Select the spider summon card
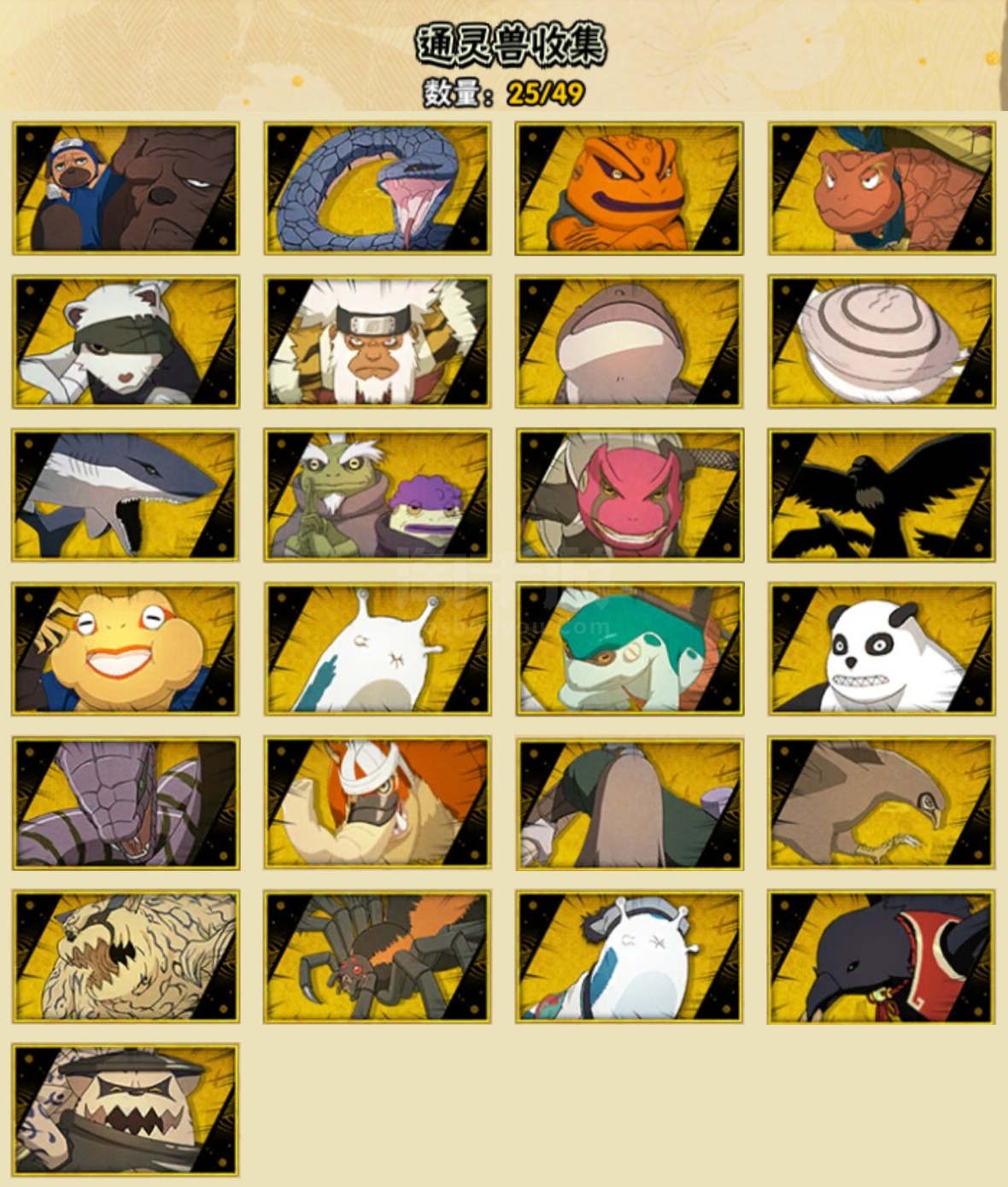Screen dimensions: 1008x1187 coord(378,956)
